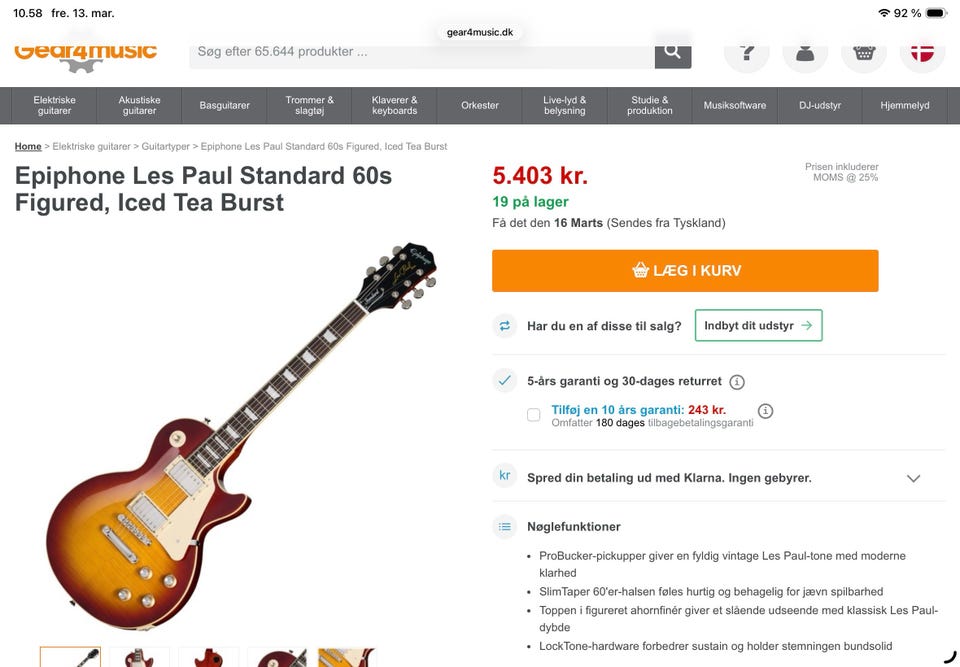
Task: Click the search magnifier button
Action: coord(672,52)
